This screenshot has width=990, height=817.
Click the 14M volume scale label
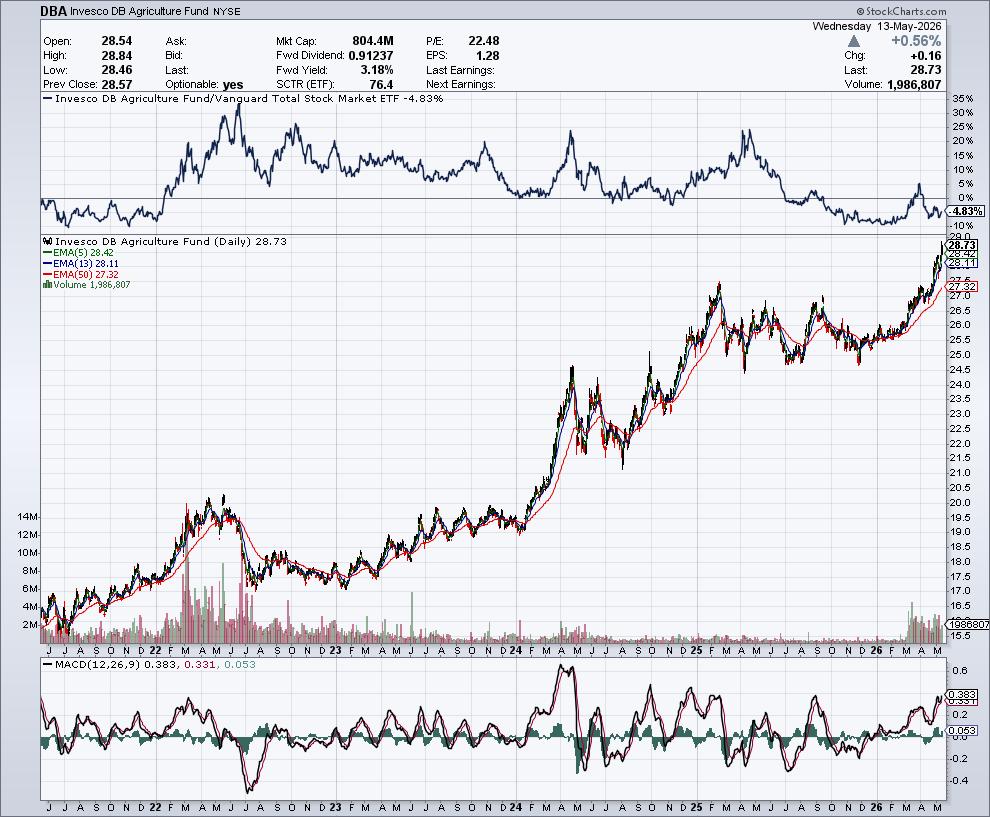coord(27,516)
